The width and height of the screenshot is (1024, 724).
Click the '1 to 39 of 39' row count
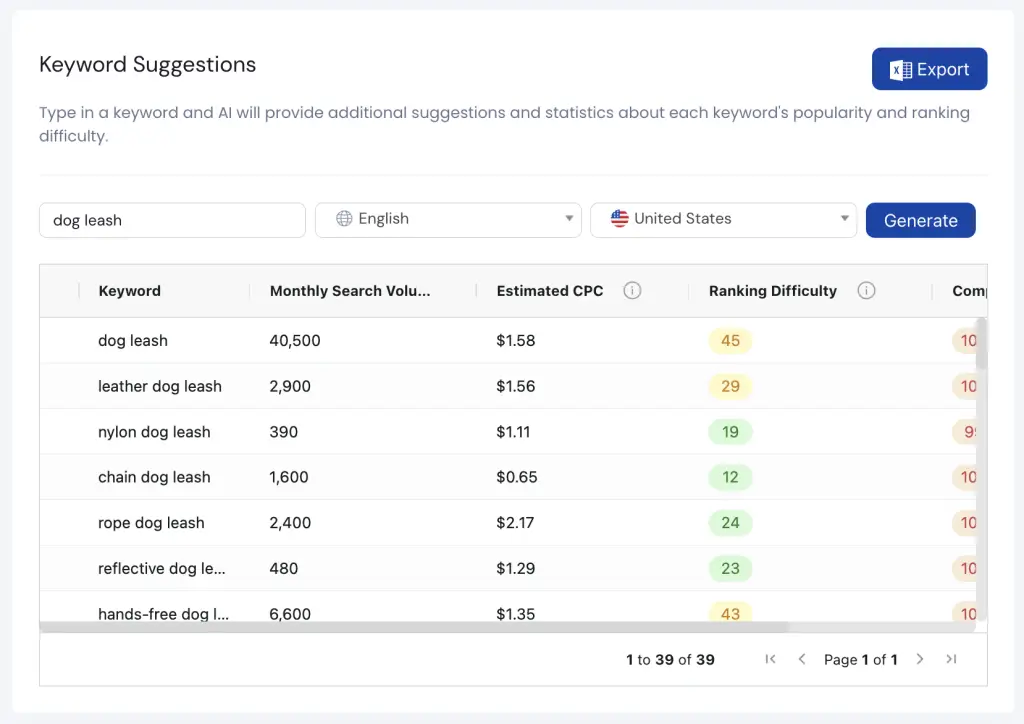point(670,660)
